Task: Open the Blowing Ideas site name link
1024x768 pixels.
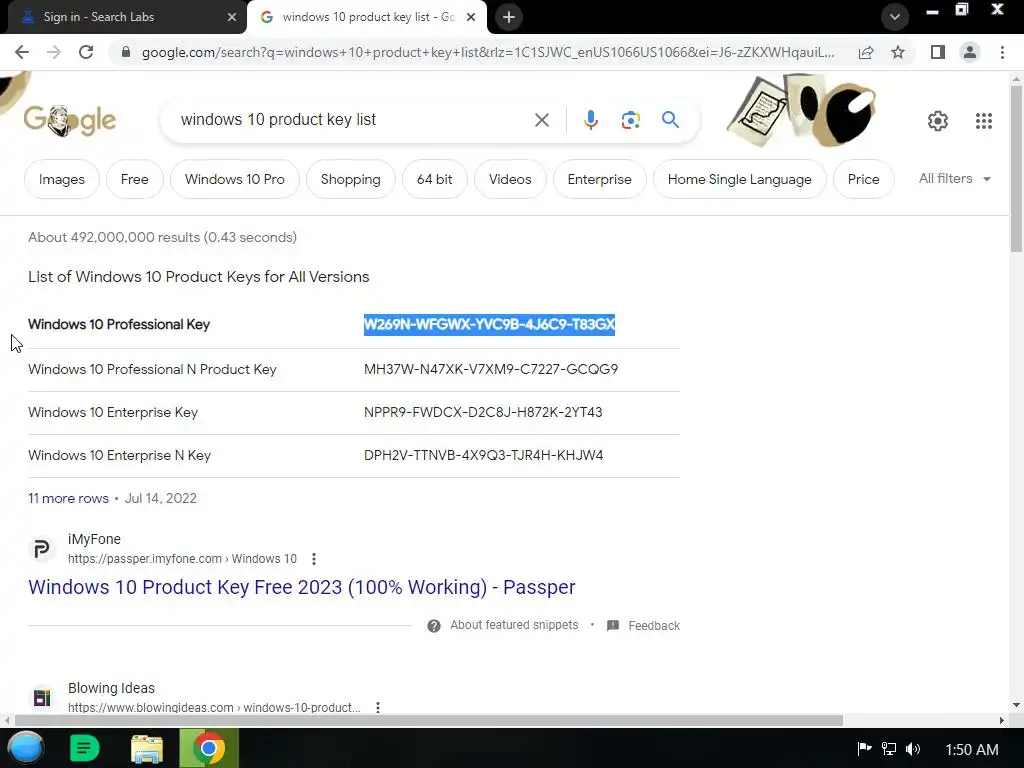Action: 112,688
